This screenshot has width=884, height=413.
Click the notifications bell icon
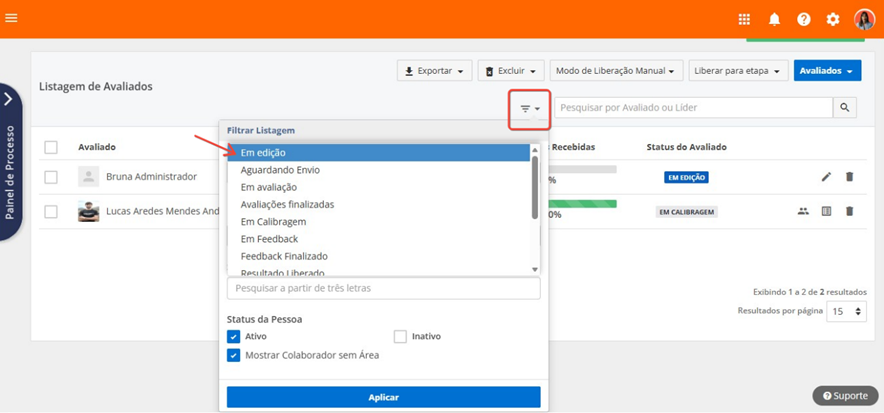[774, 19]
